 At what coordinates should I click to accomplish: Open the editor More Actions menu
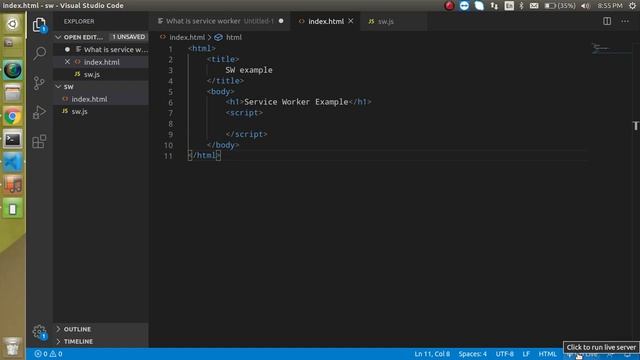point(625,21)
